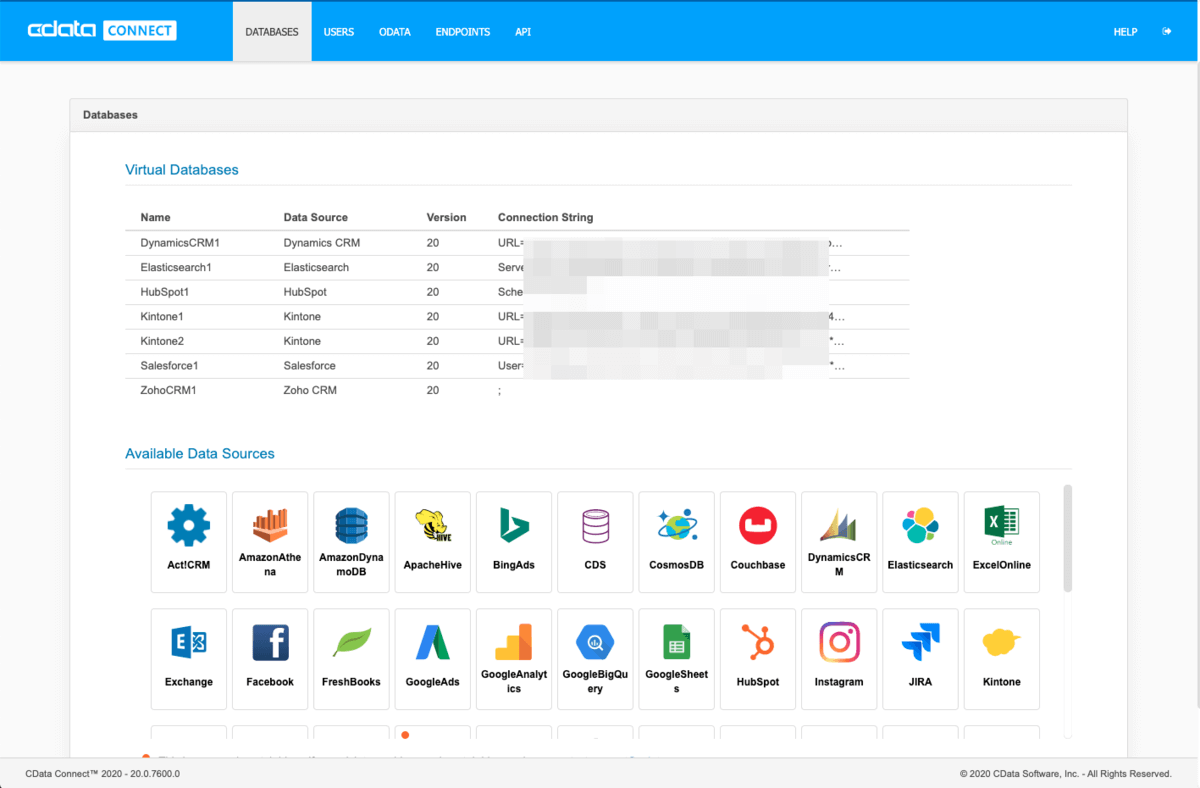Viewport: 1200px width, 788px height.
Task: Switch to the API tab
Action: click(523, 32)
